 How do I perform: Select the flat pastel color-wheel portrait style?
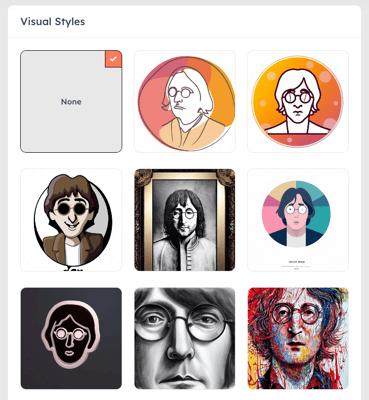pos(298,220)
